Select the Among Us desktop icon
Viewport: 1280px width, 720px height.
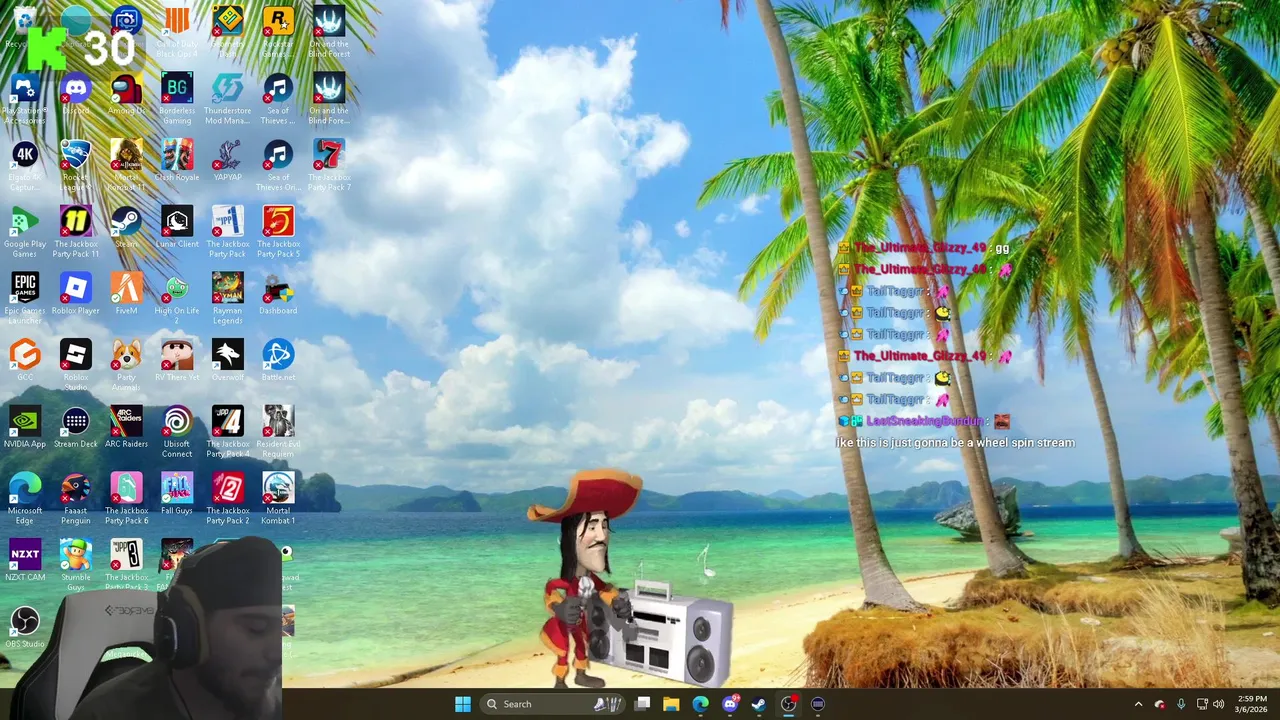126,94
